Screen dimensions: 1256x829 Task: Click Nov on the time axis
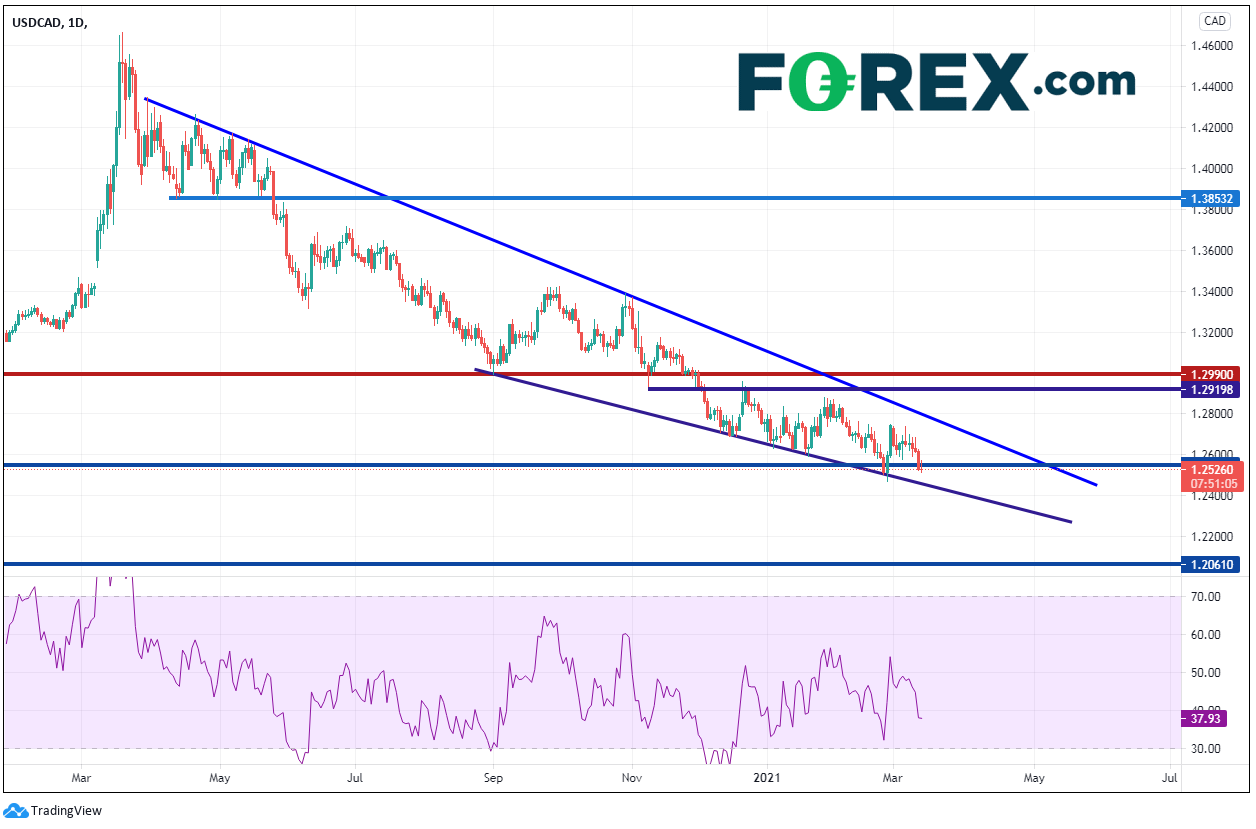[630, 776]
